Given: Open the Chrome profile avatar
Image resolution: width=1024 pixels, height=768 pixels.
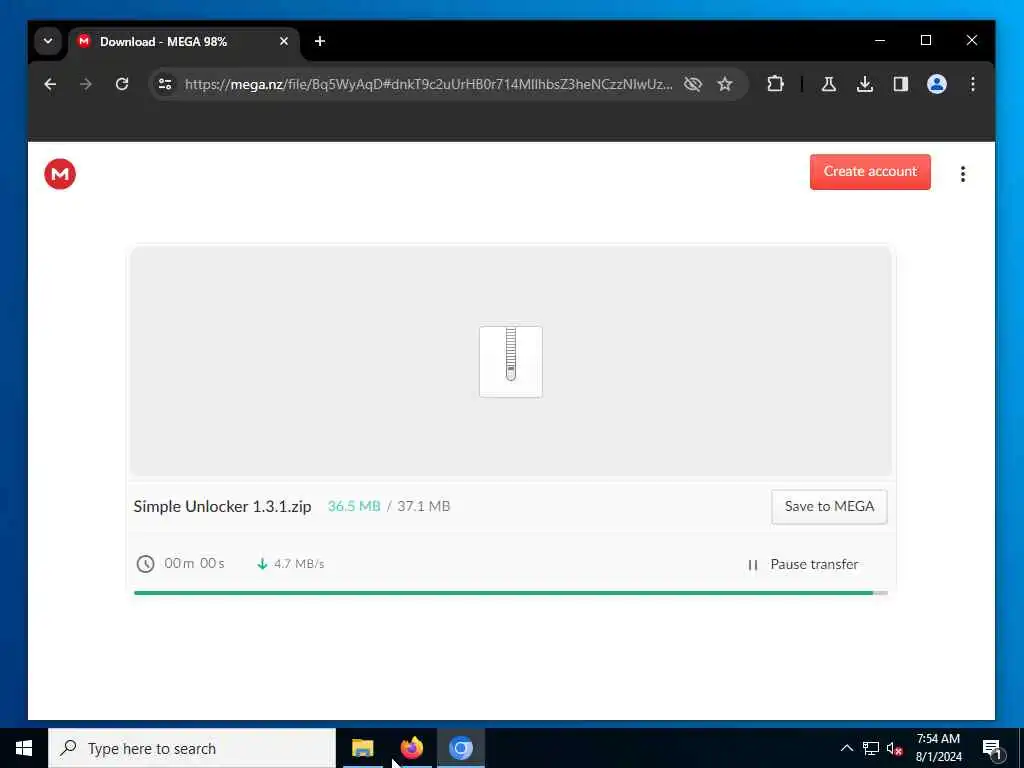Looking at the screenshot, I should click(936, 84).
